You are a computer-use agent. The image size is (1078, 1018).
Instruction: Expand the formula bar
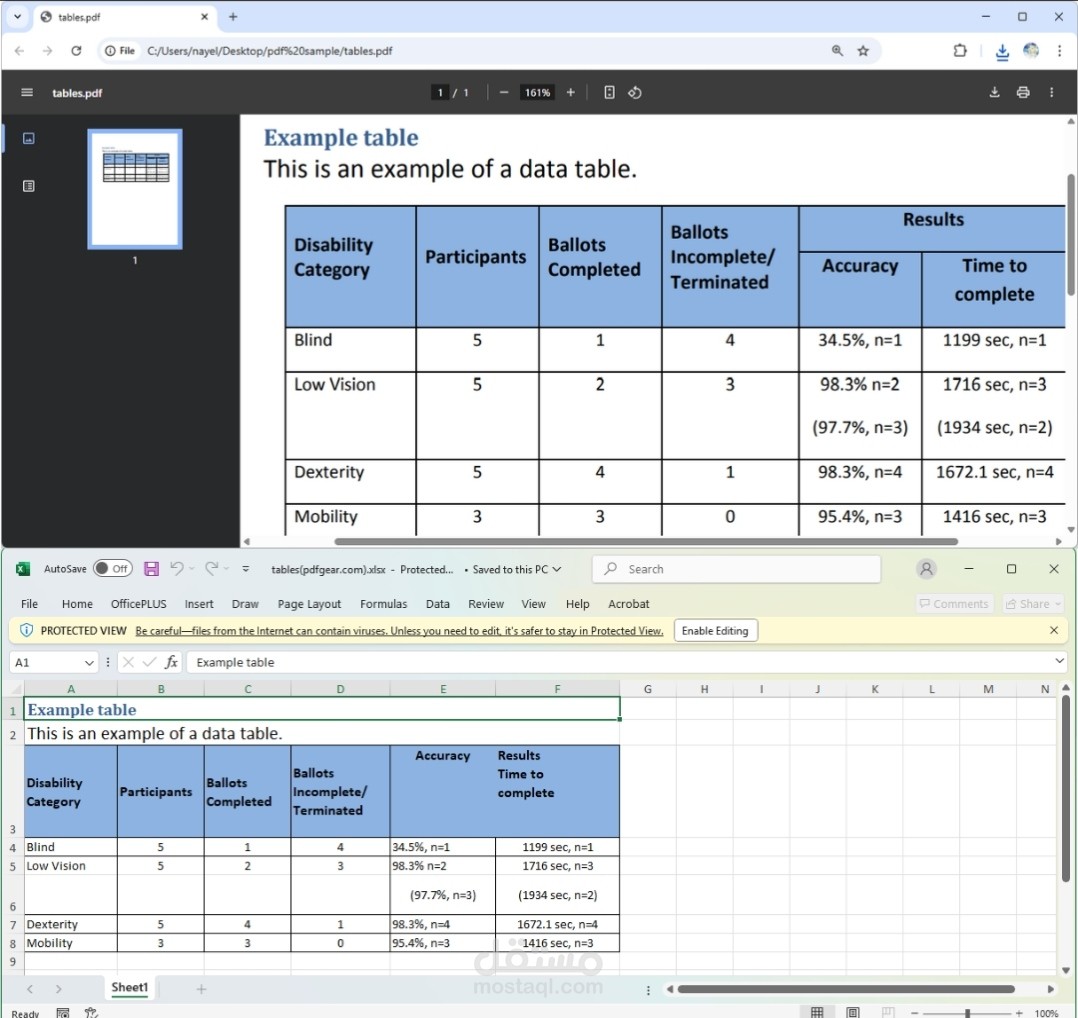1060,662
